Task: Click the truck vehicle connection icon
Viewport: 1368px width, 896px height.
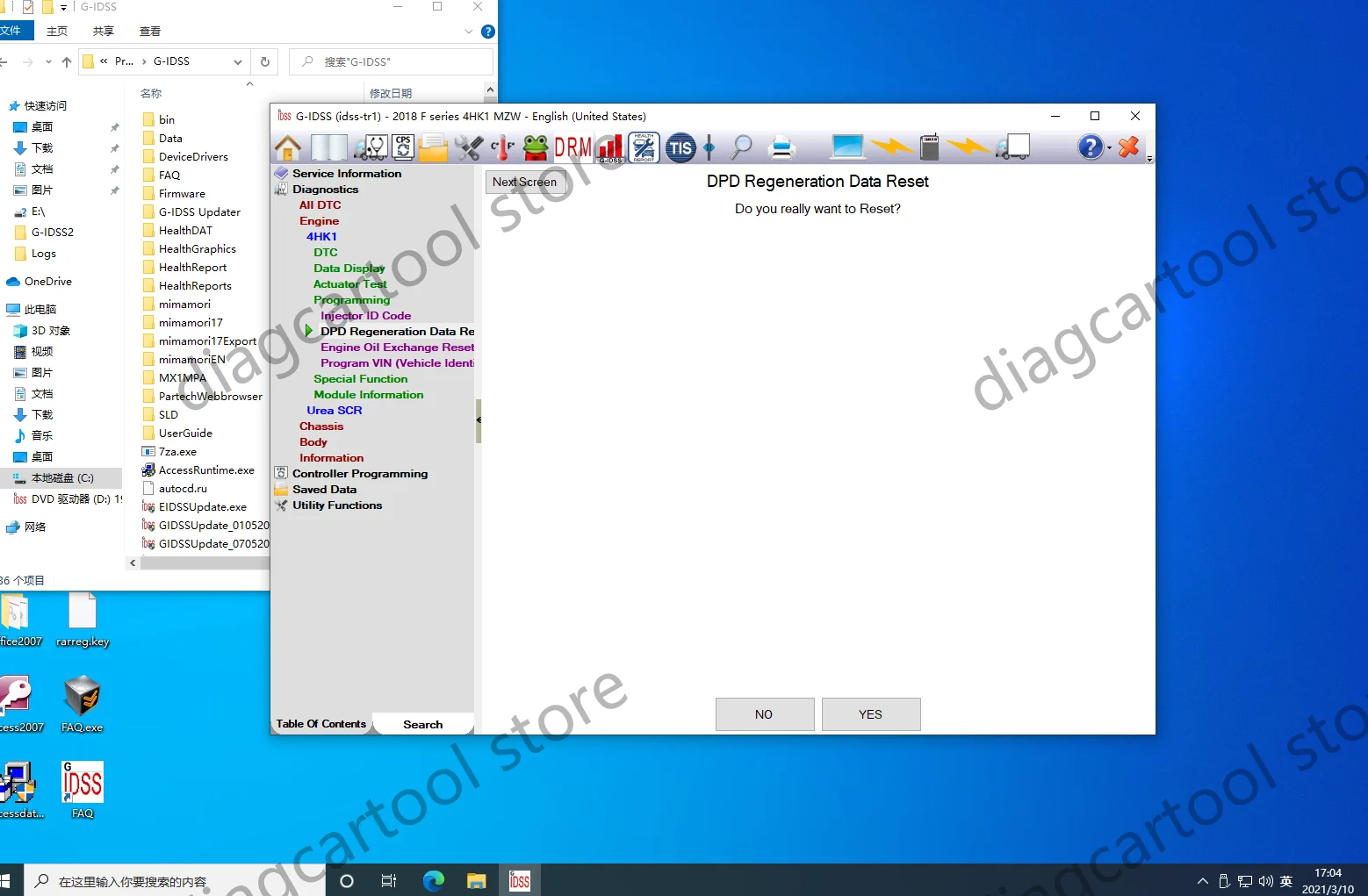Action: coord(1013,147)
